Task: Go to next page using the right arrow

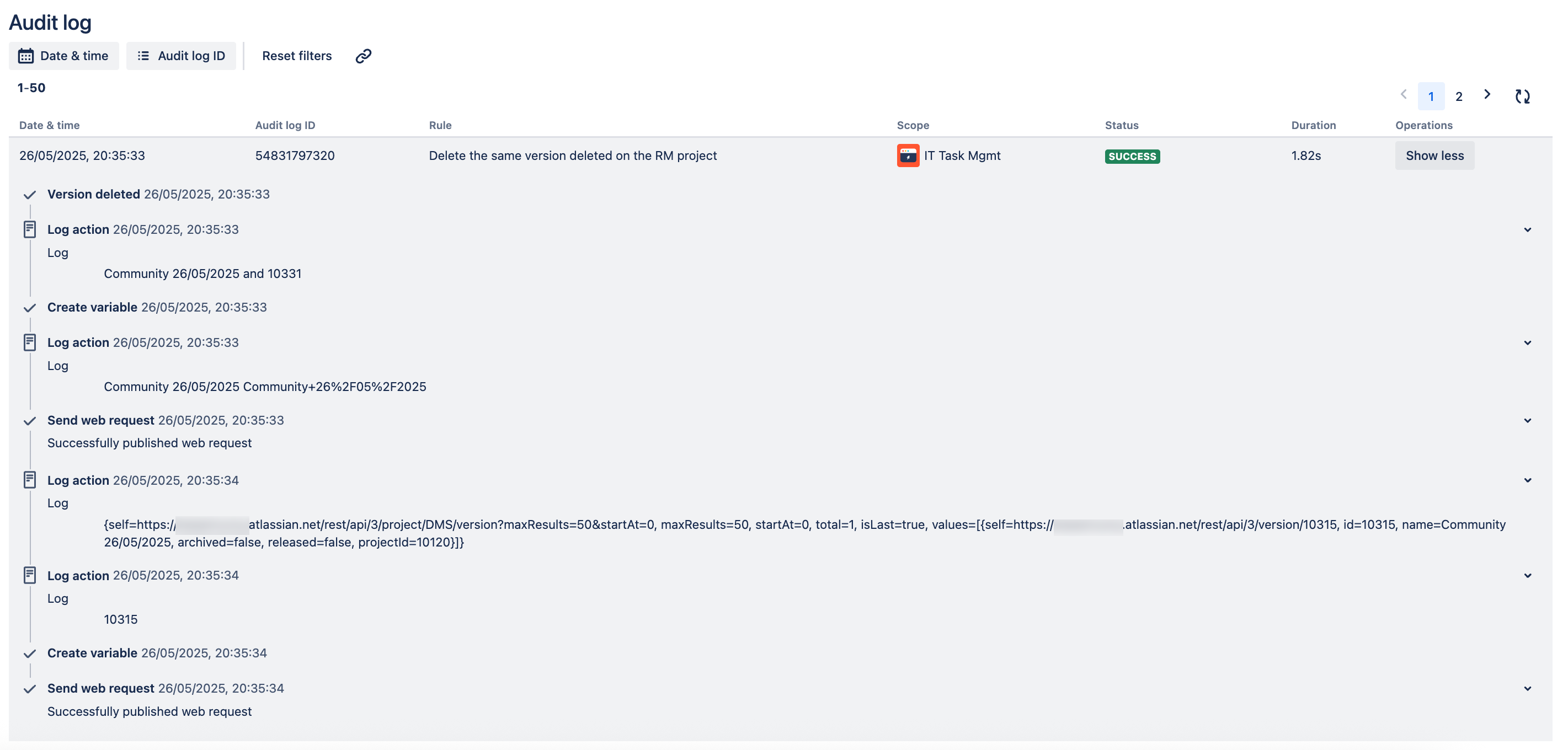Action: pyautogui.click(x=1487, y=95)
